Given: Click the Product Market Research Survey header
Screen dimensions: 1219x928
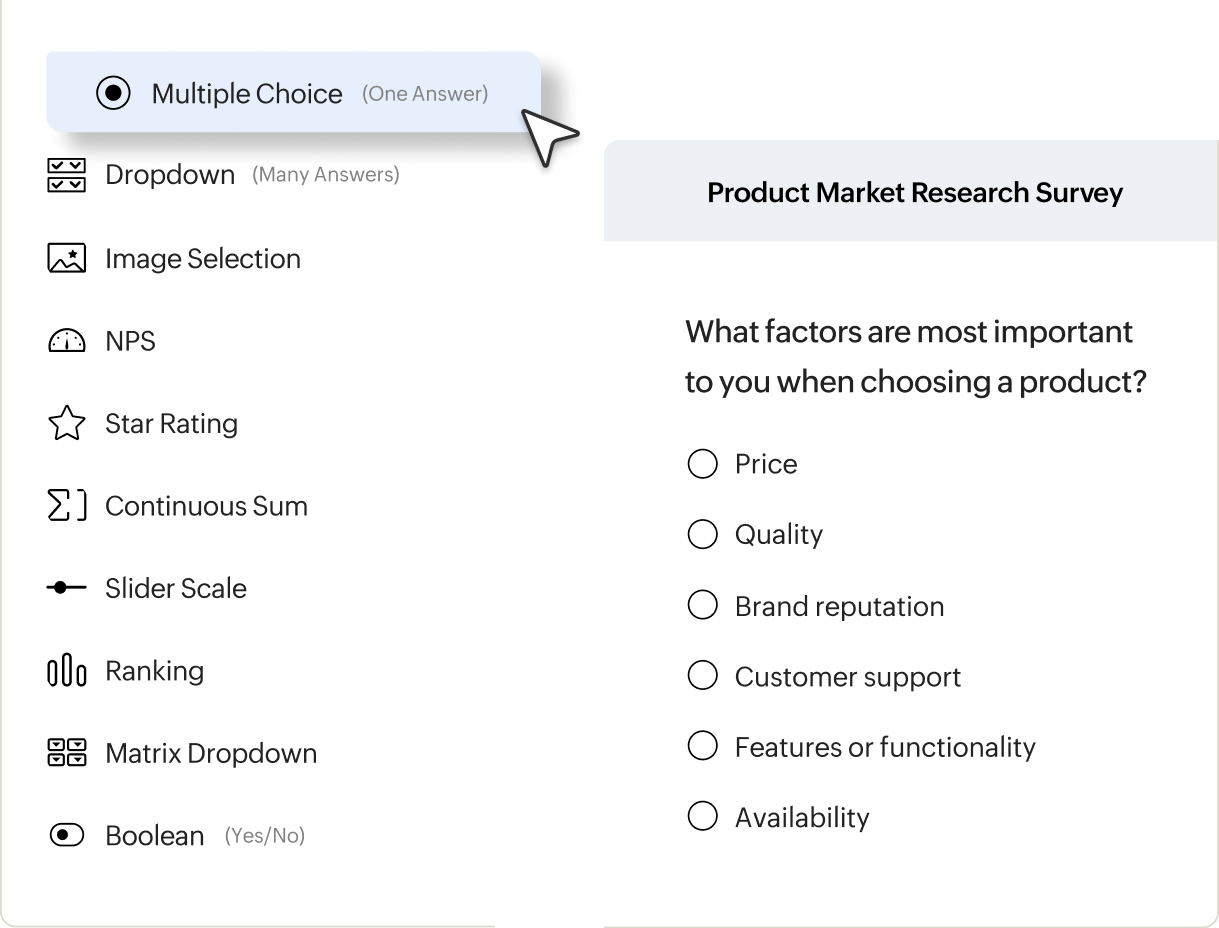Looking at the screenshot, I should [x=914, y=192].
